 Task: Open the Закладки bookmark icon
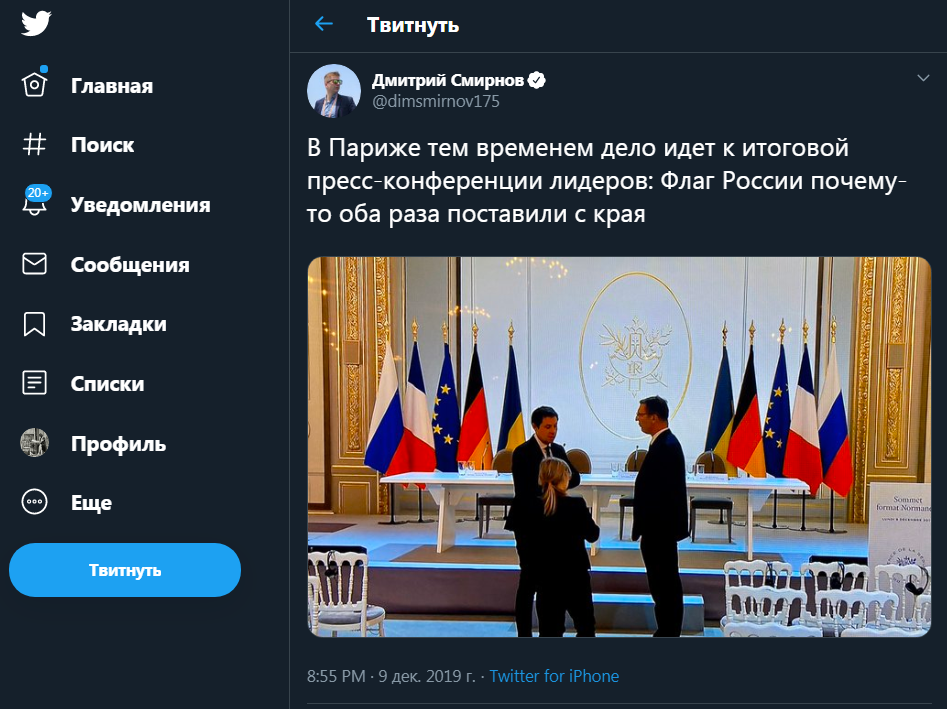[x=35, y=324]
